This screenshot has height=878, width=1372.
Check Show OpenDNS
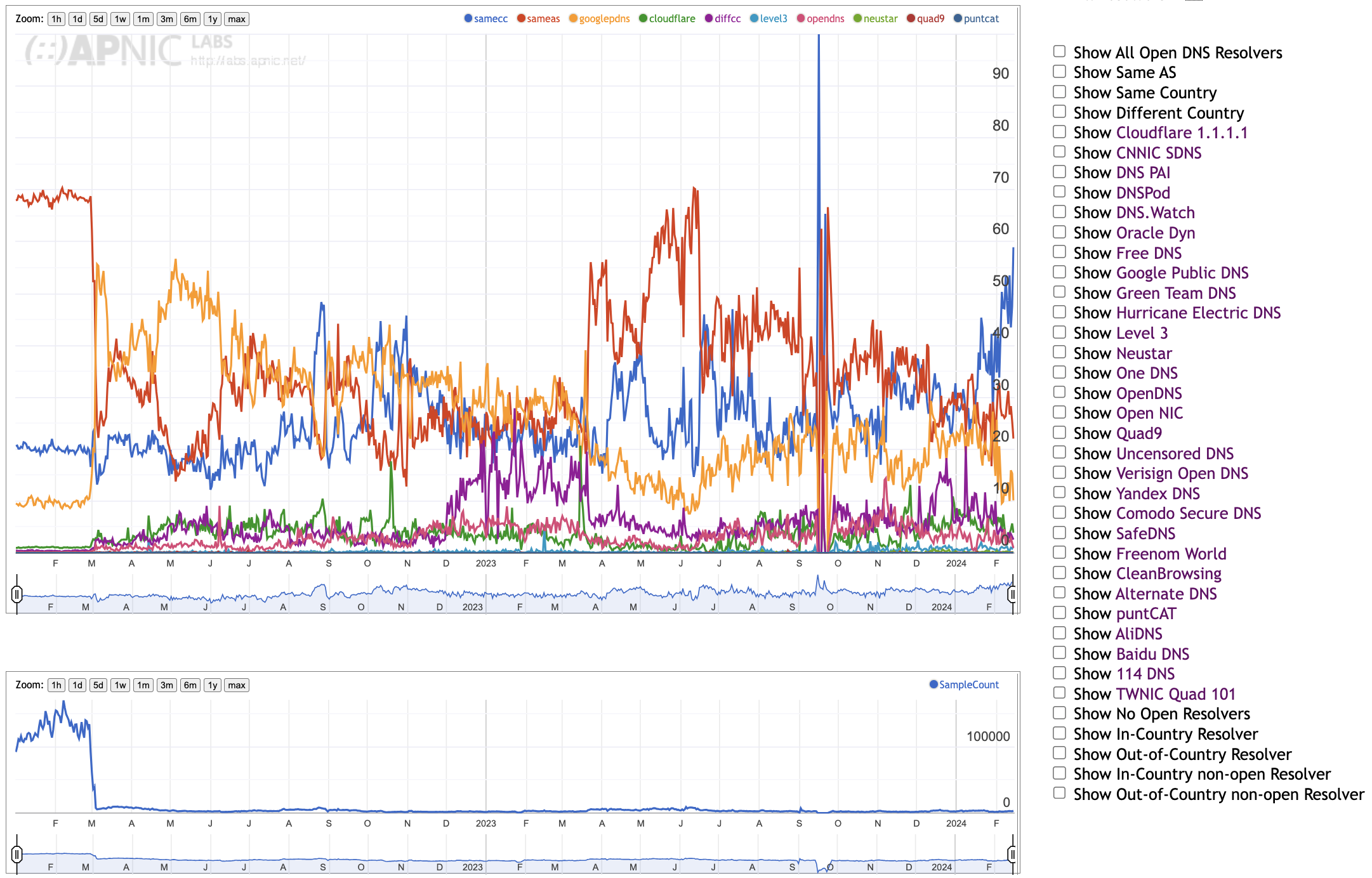tap(1059, 392)
